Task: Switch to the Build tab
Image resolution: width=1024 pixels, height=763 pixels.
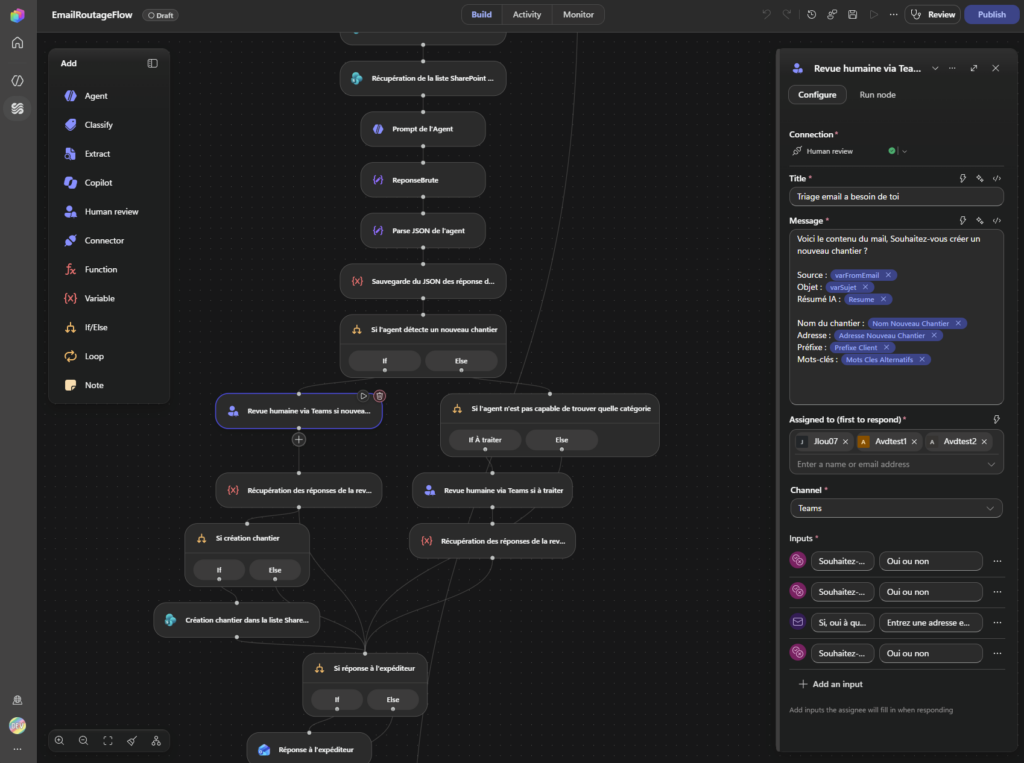Action: point(482,14)
